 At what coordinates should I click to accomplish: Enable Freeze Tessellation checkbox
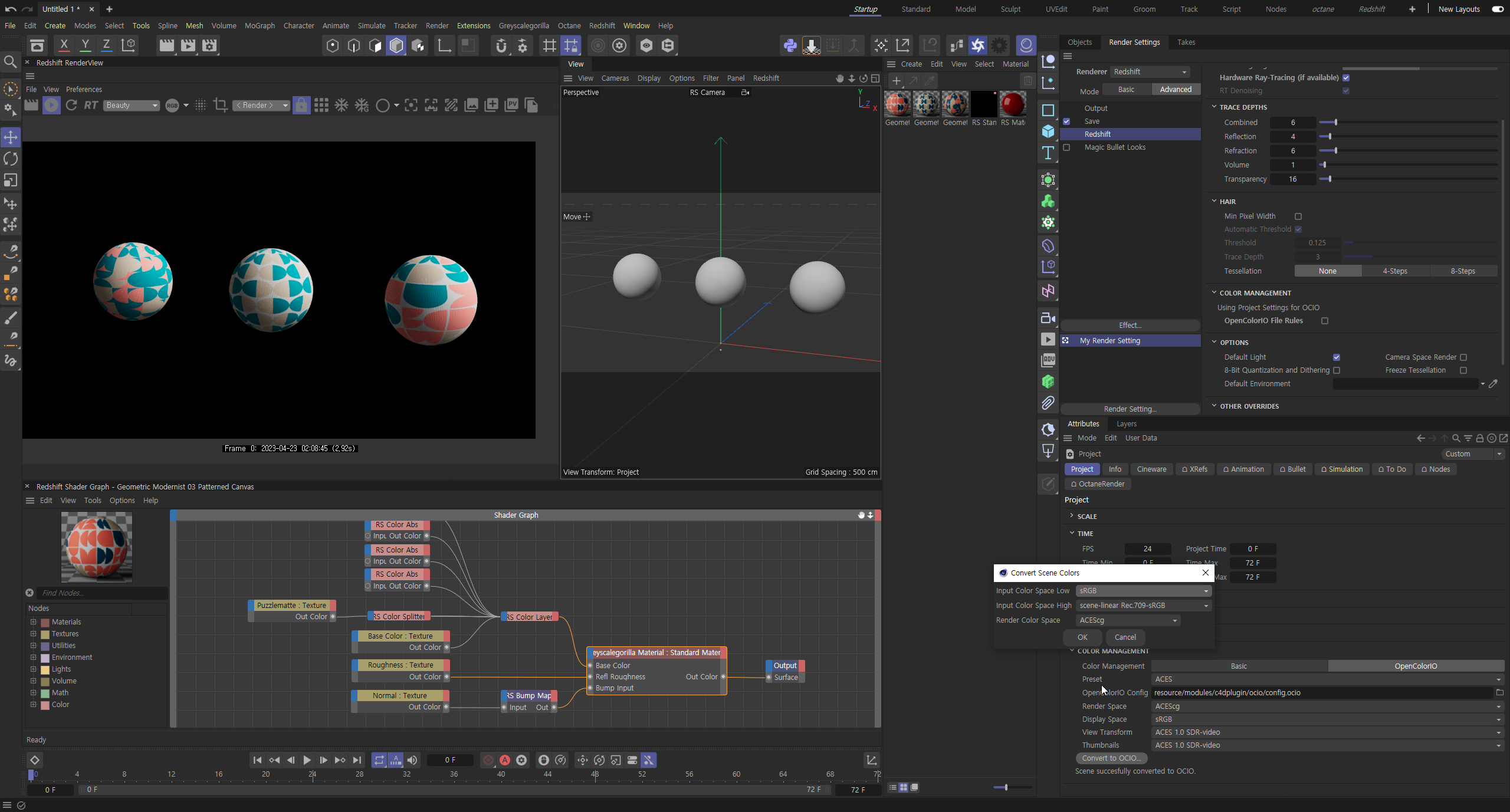pos(1463,370)
